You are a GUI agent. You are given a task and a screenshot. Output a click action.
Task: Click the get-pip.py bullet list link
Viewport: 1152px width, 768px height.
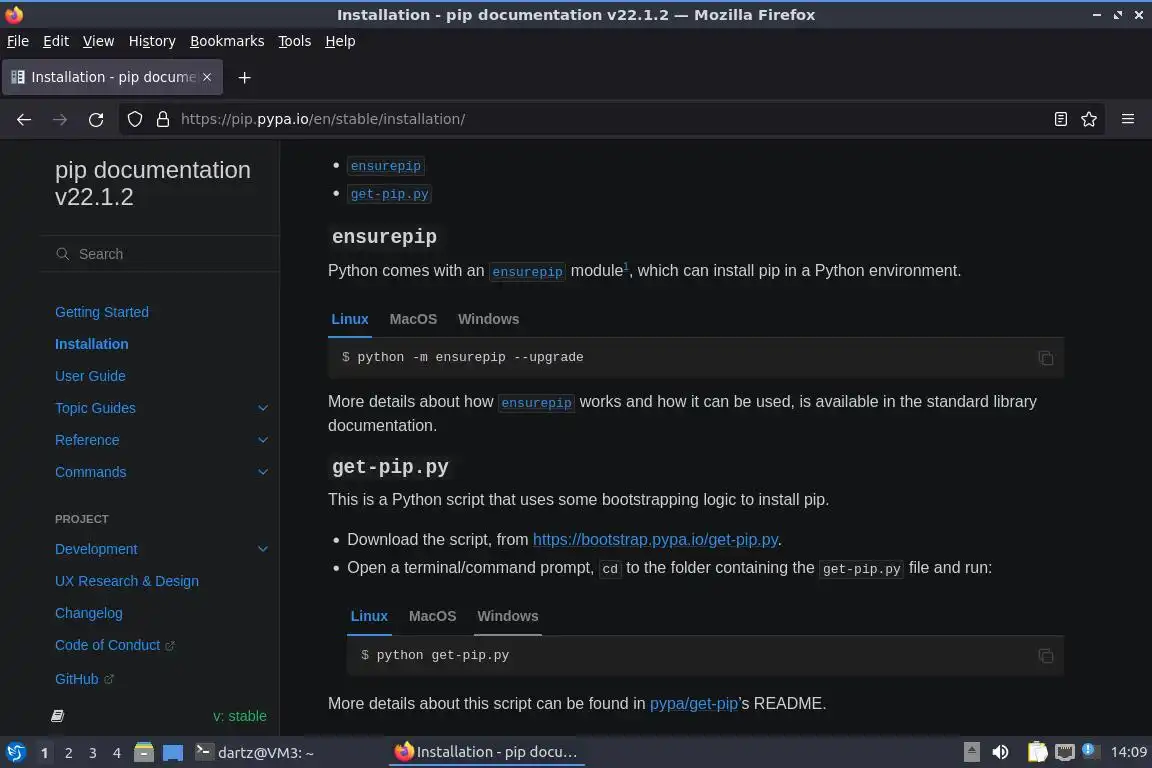389,194
